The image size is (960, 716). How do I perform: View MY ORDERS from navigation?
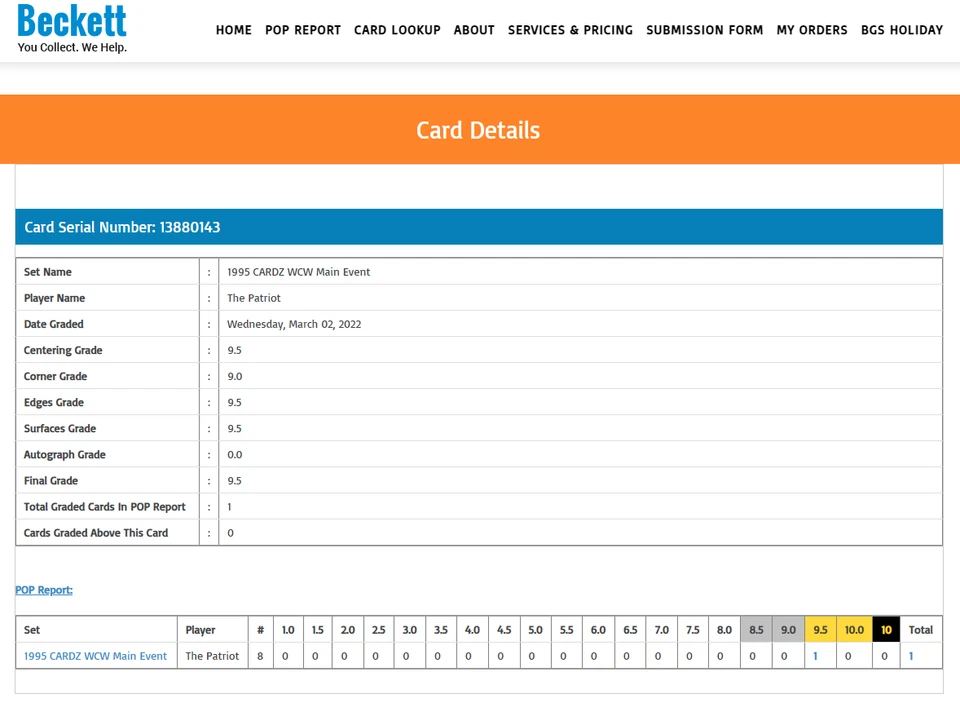pos(812,30)
